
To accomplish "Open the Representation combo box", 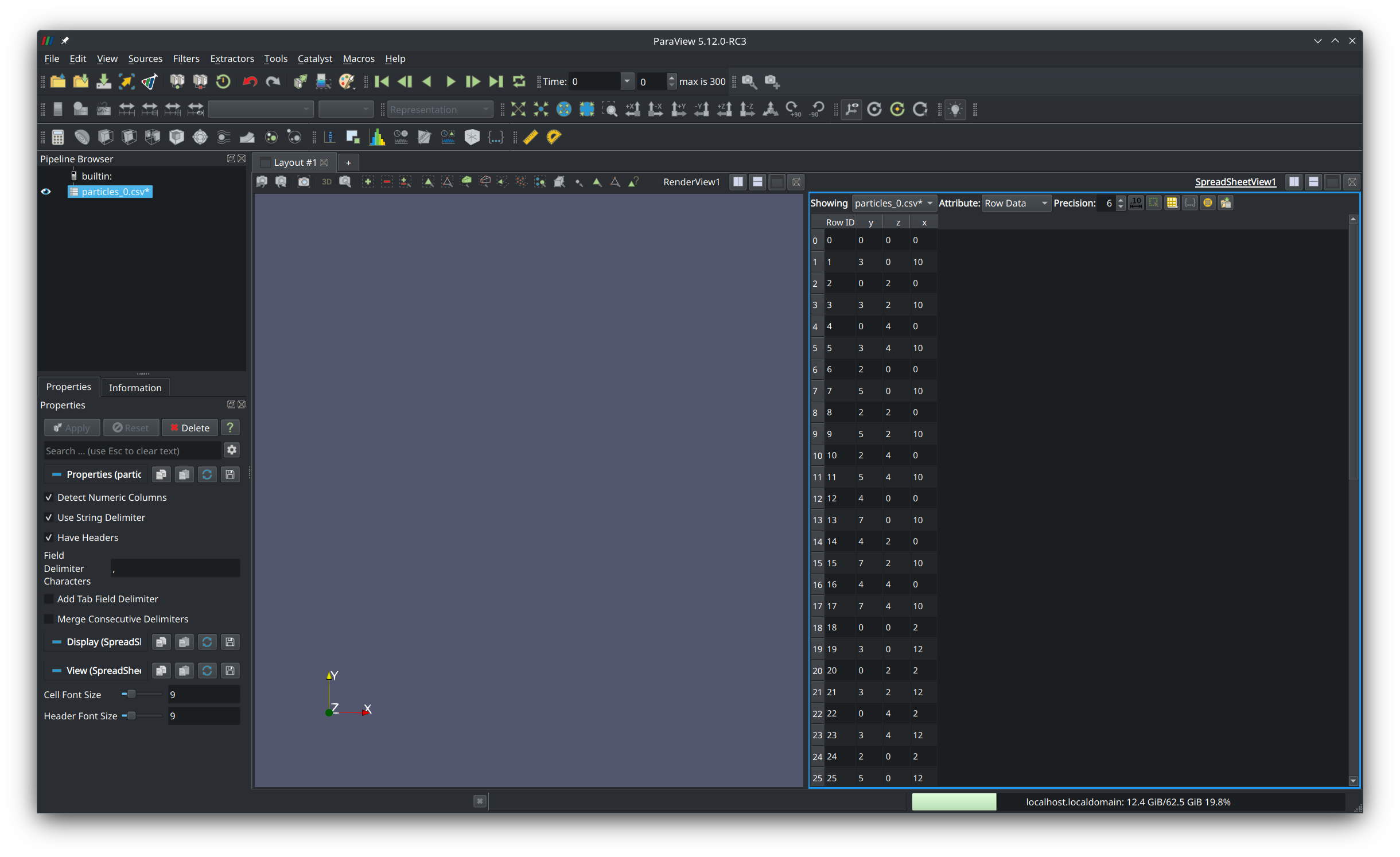I will 440,109.
